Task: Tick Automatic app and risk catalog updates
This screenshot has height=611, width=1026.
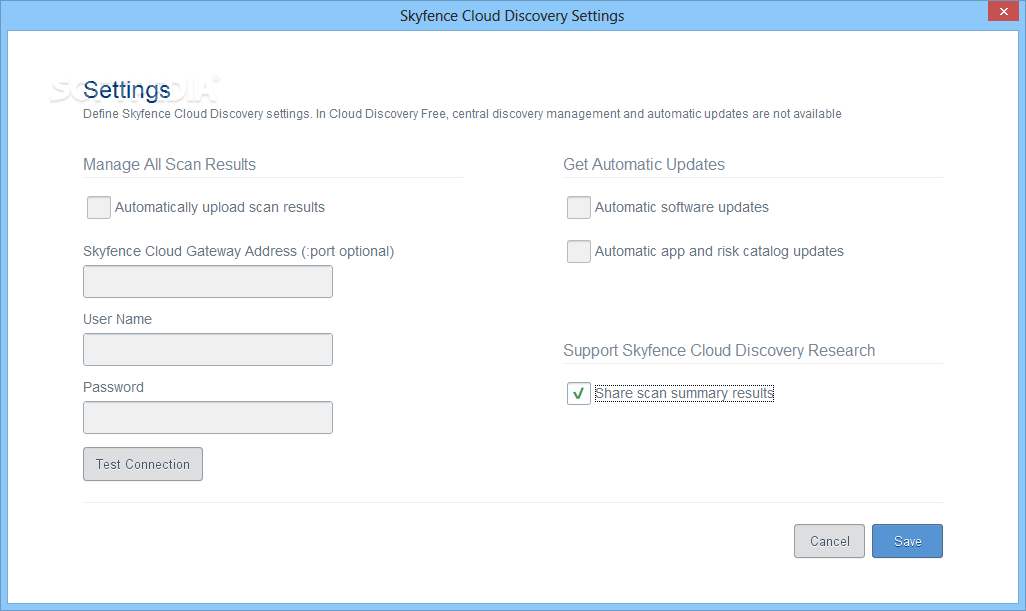Action: tap(578, 251)
